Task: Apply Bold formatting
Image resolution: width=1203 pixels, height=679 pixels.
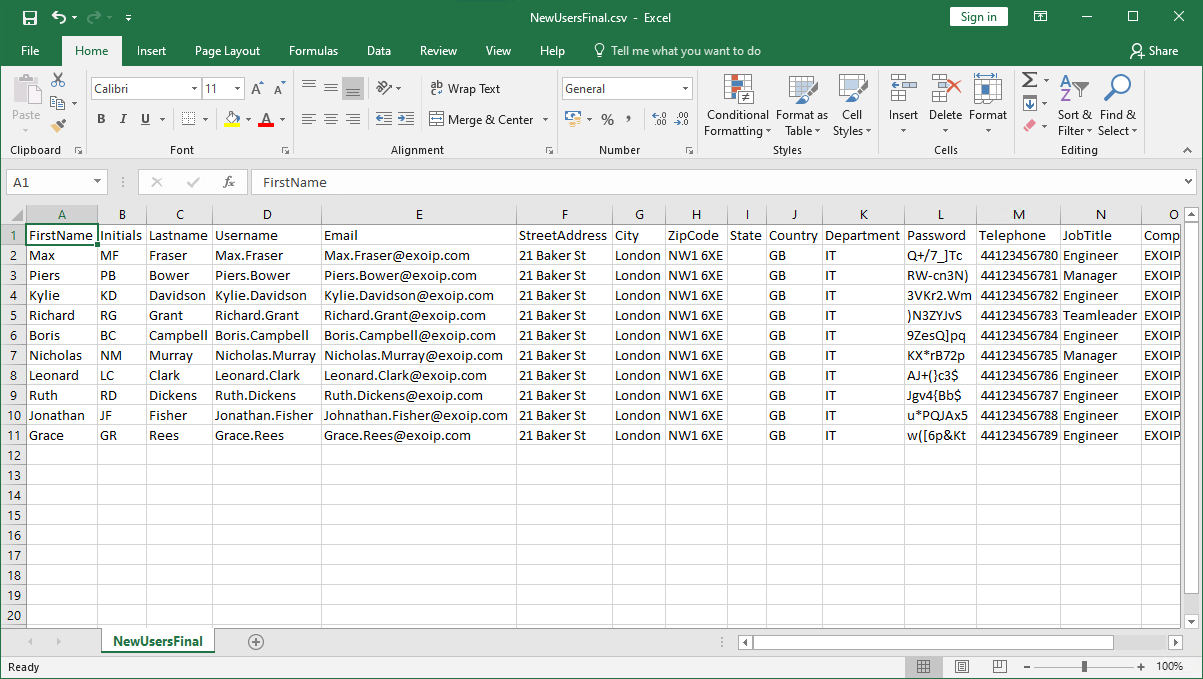Action: pos(100,118)
